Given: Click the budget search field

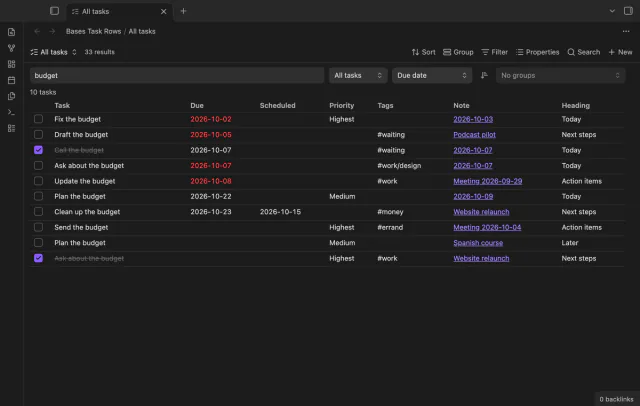Looking at the screenshot, I should click(177, 75).
